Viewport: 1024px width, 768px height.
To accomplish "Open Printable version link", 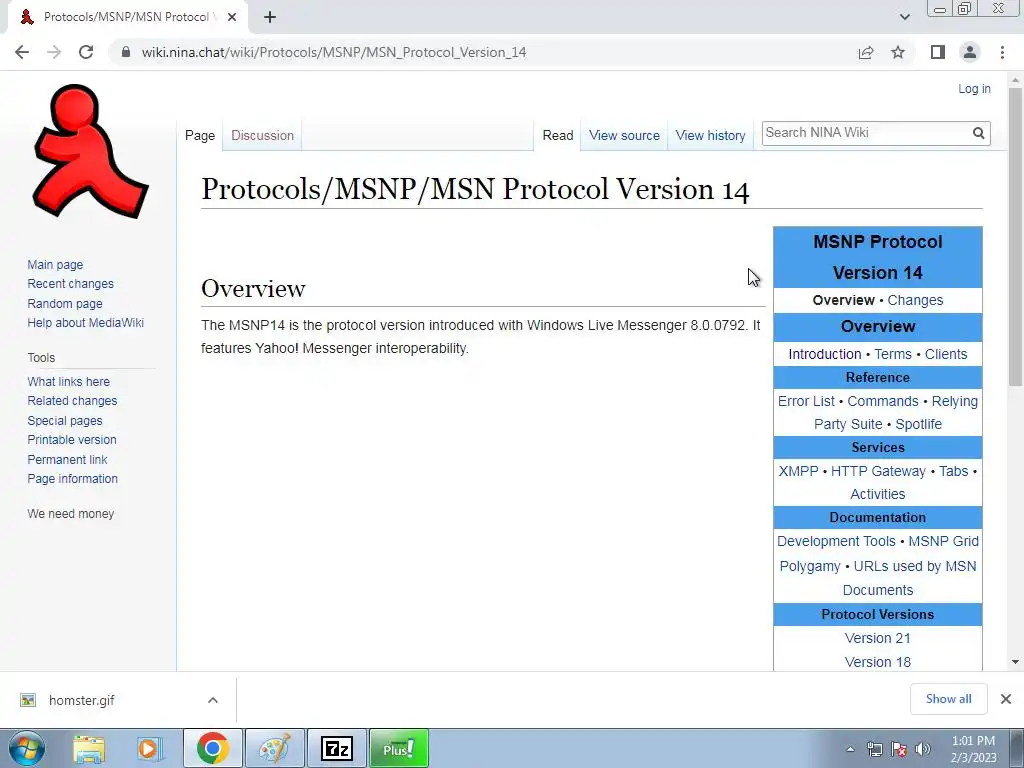I will [x=72, y=440].
